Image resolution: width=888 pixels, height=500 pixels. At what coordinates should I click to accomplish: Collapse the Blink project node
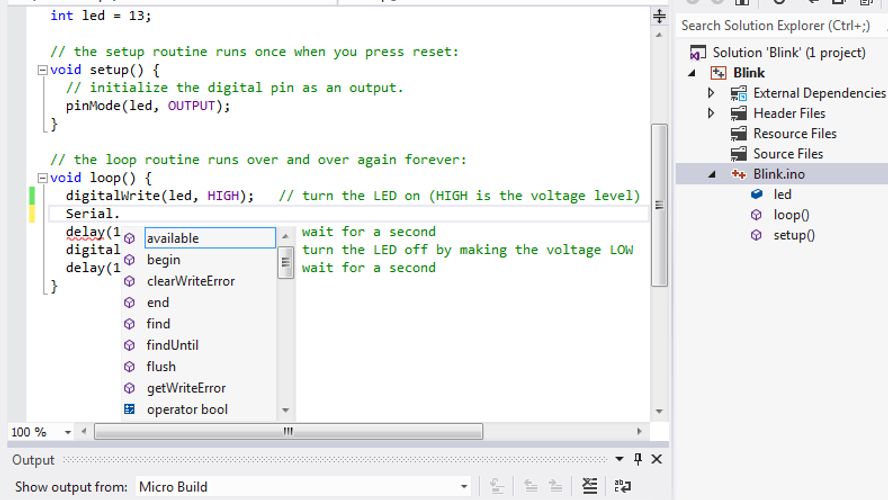pyautogui.click(x=692, y=73)
